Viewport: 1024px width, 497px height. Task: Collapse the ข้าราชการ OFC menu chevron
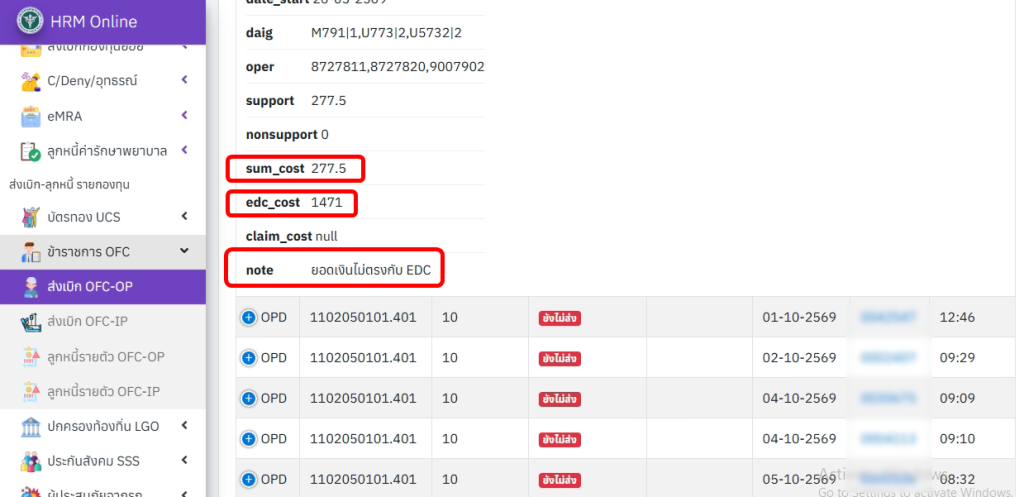[x=184, y=251]
